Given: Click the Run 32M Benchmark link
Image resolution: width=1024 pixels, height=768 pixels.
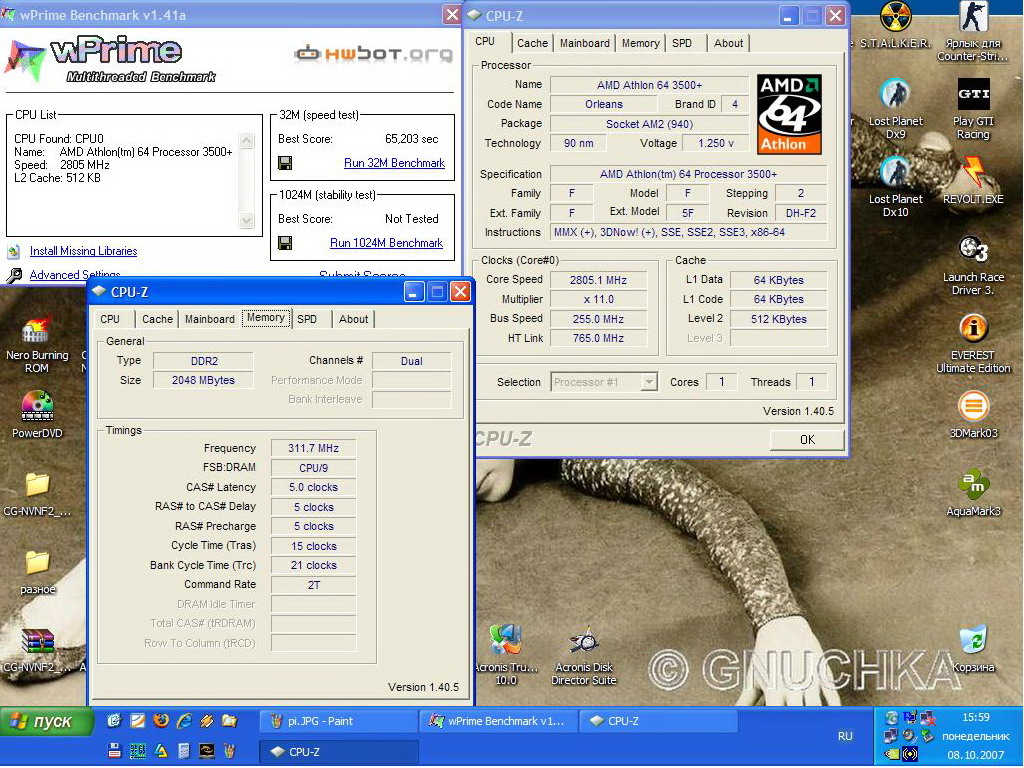Looking at the screenshot, I should (394, 163).
